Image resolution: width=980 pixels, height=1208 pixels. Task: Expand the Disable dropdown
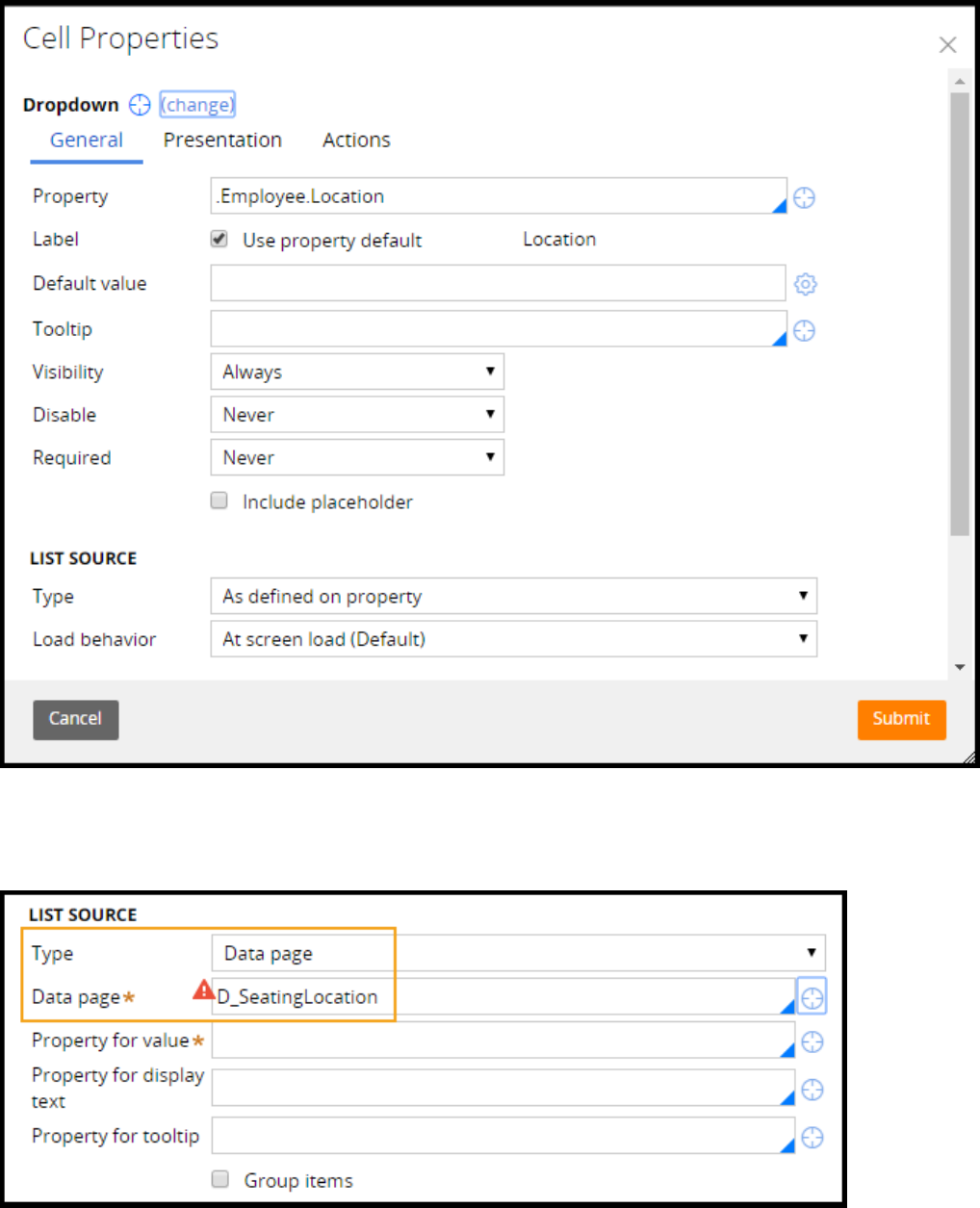click(357, 415)
